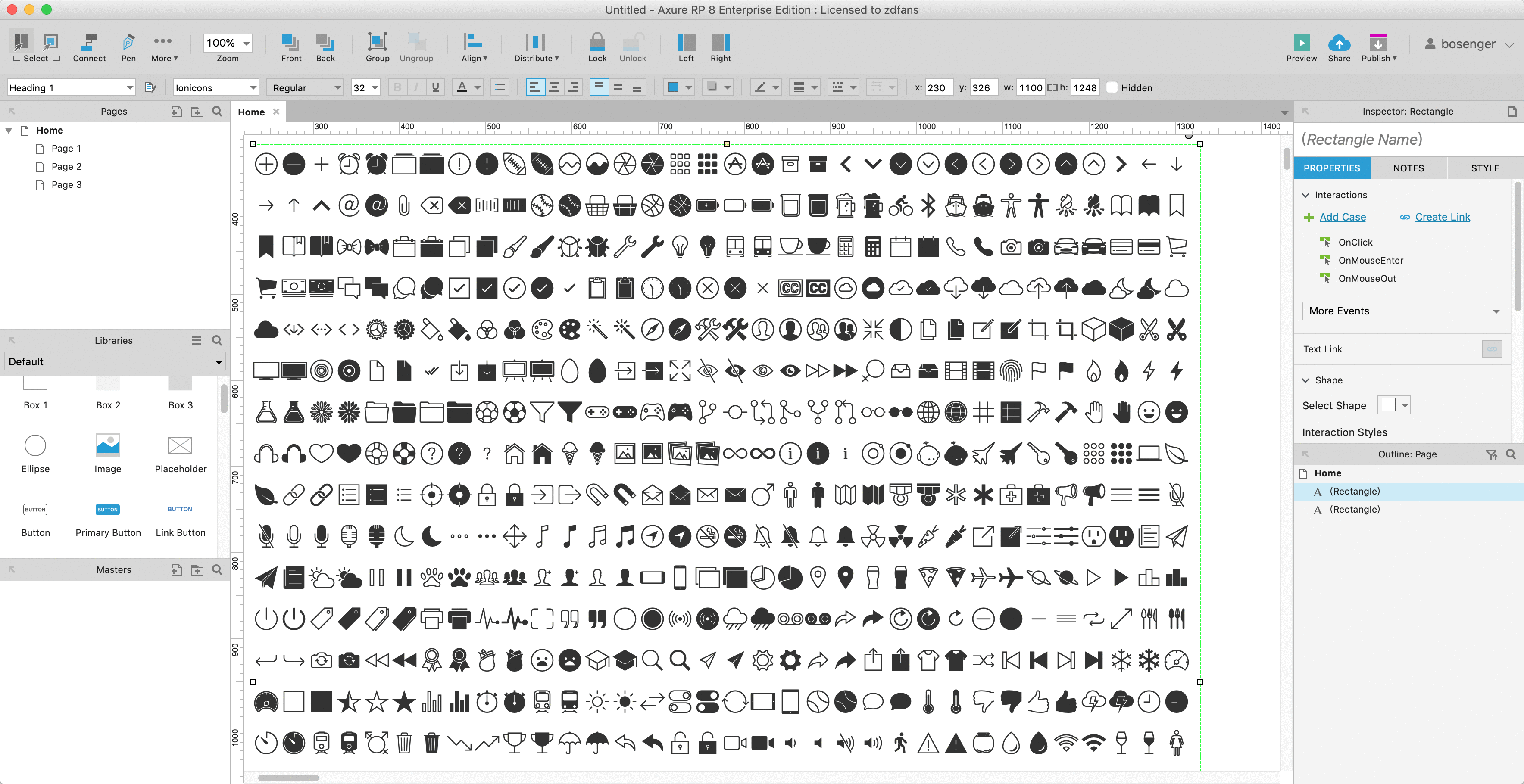Open the fill color swatch
The height and width of the screenshot is (784, 1524).
(678, 87)
